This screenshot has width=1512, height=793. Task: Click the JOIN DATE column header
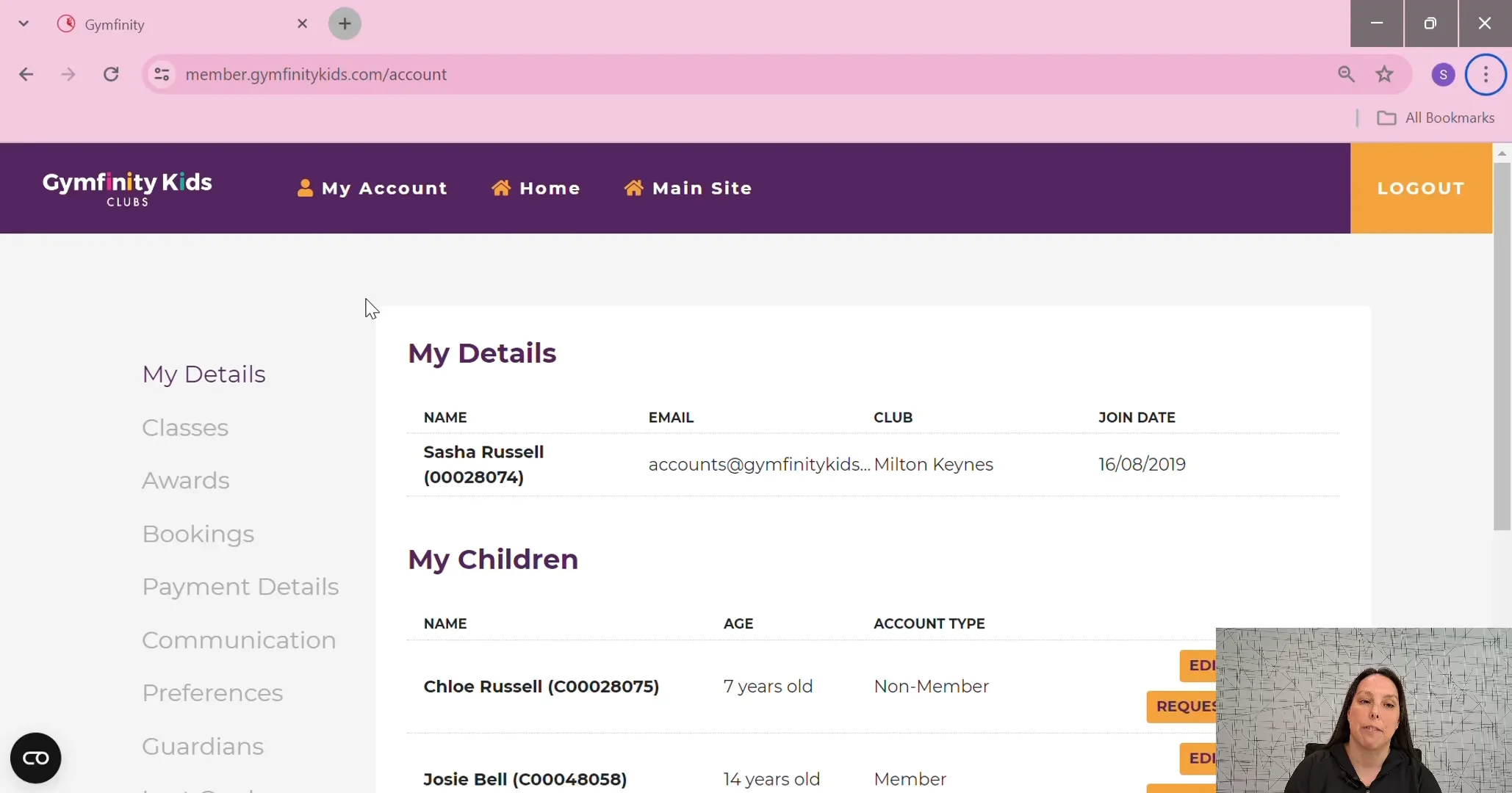[x=1137, y=417]
